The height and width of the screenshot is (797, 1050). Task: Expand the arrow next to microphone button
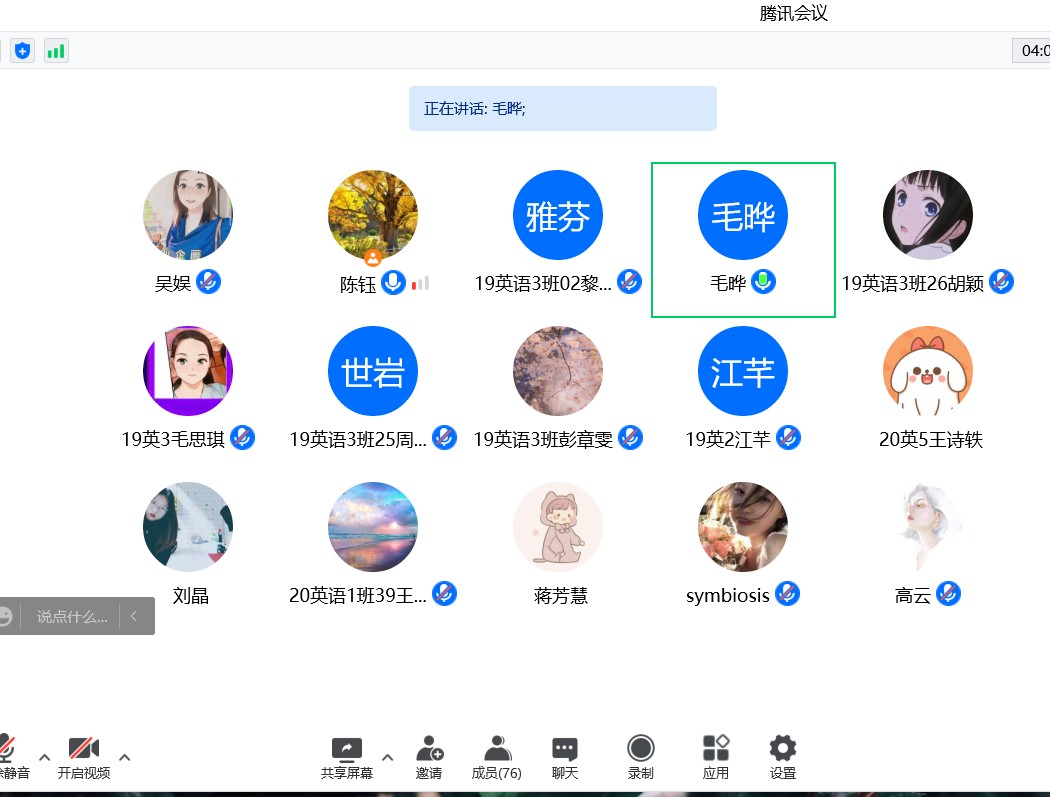click(44, 757)
